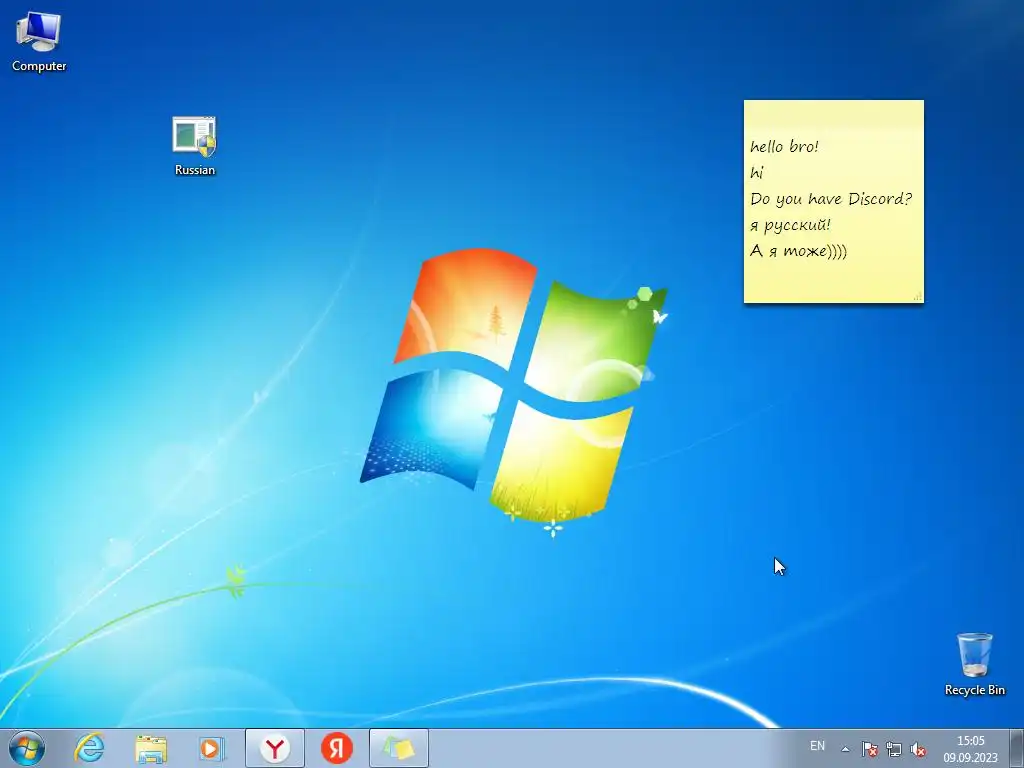Click 'Do you have Discord?' text in note
1024x768 pixels.
(x=831, y=199)
